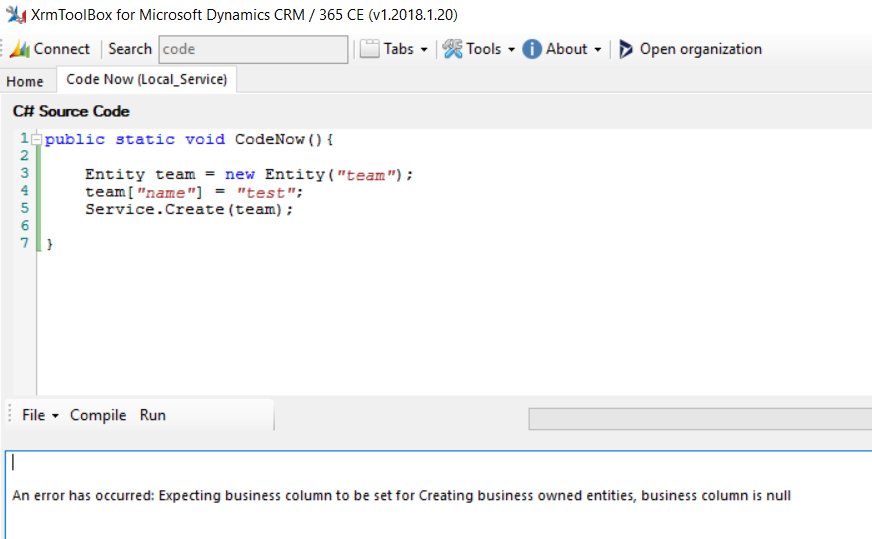
Task: Click the closing brace on line 7
Action: pyautogui.click(x=49, y=244)
